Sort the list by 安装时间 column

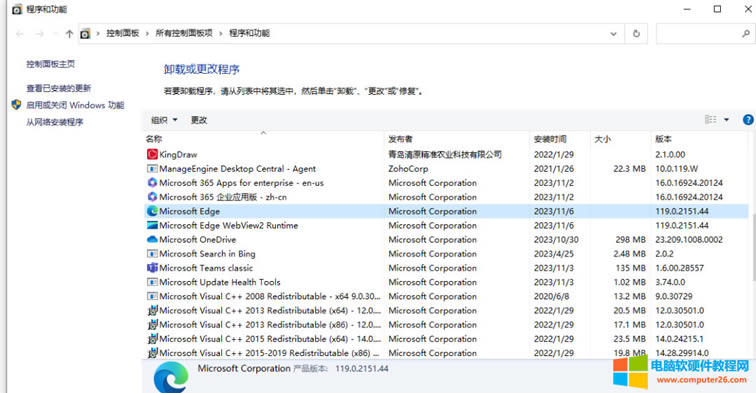(550, 139)
